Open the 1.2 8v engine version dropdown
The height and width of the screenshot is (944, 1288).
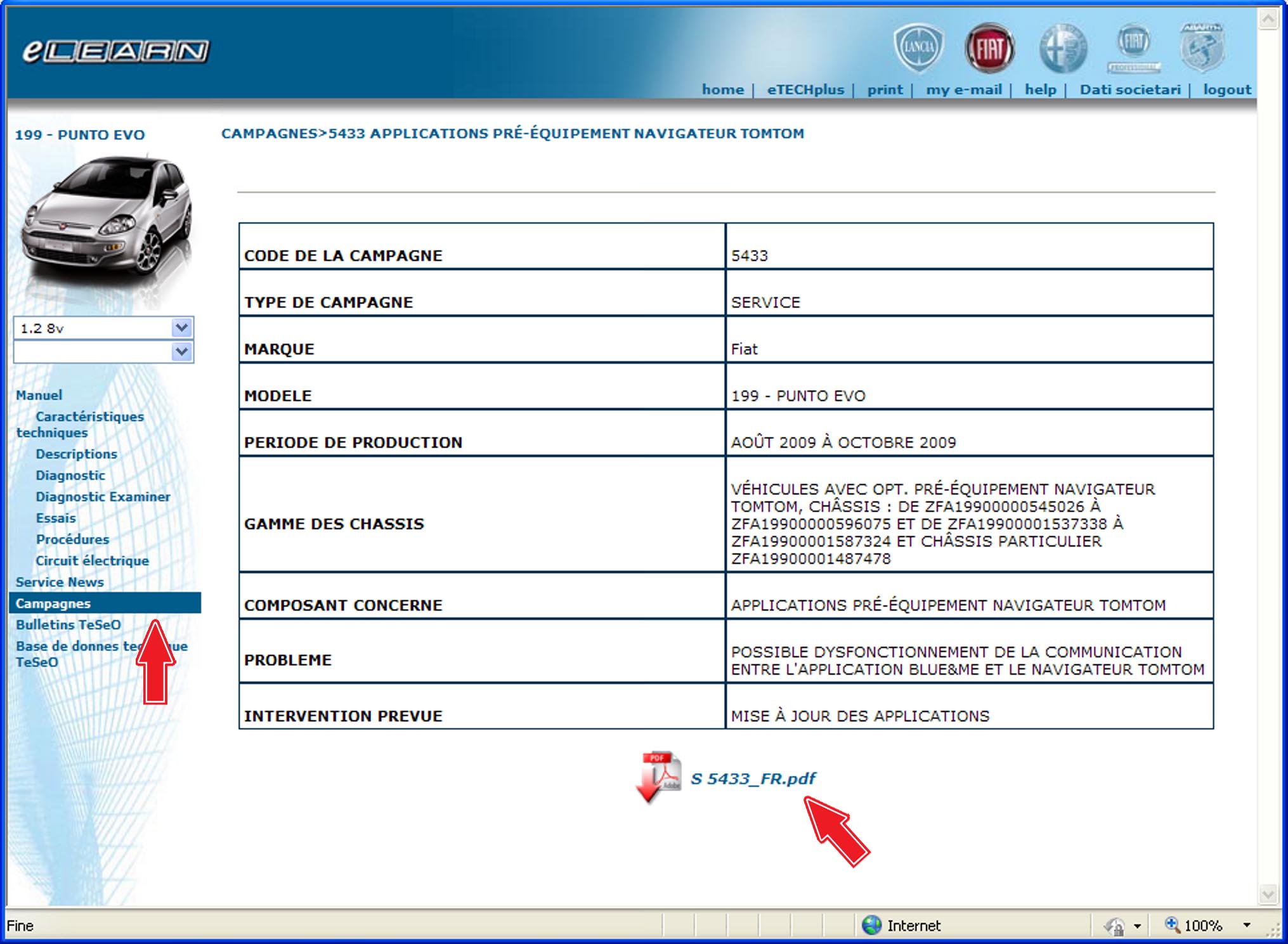pos(182,328)
